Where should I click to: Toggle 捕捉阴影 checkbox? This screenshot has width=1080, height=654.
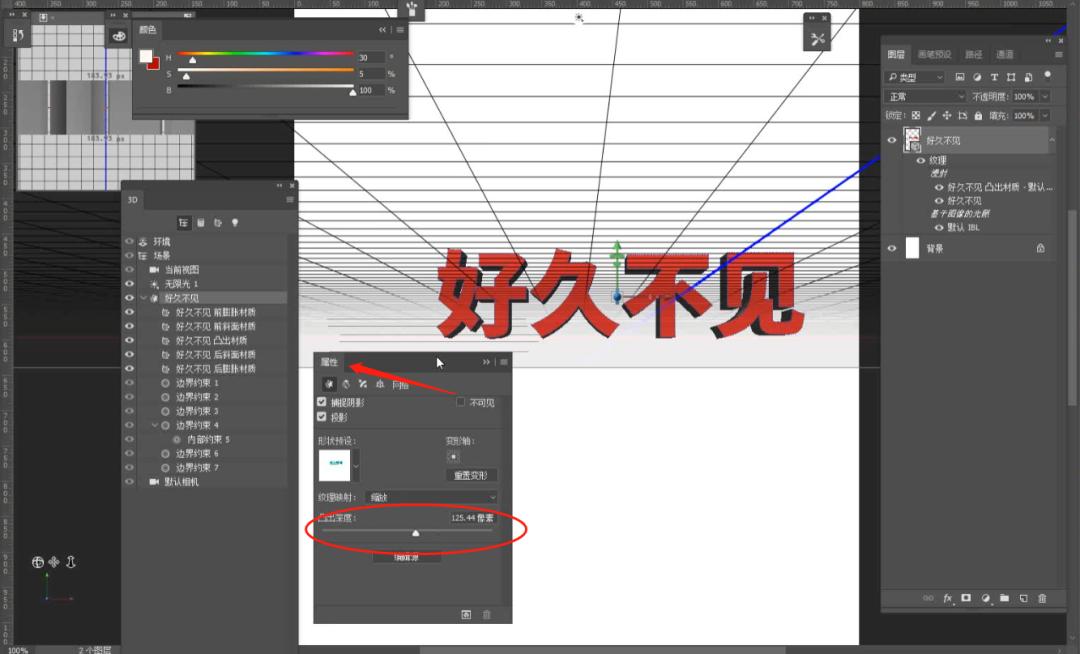tap(322, 402)
